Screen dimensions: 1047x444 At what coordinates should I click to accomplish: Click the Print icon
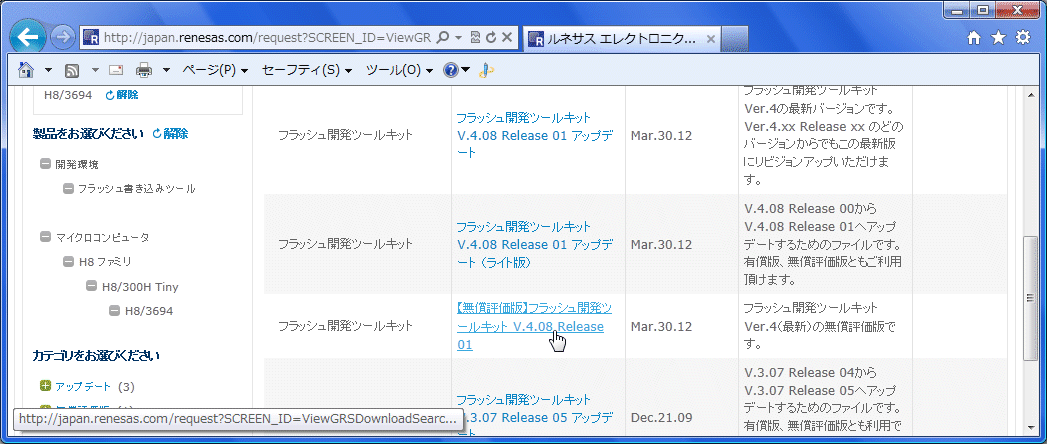(144, 70)
